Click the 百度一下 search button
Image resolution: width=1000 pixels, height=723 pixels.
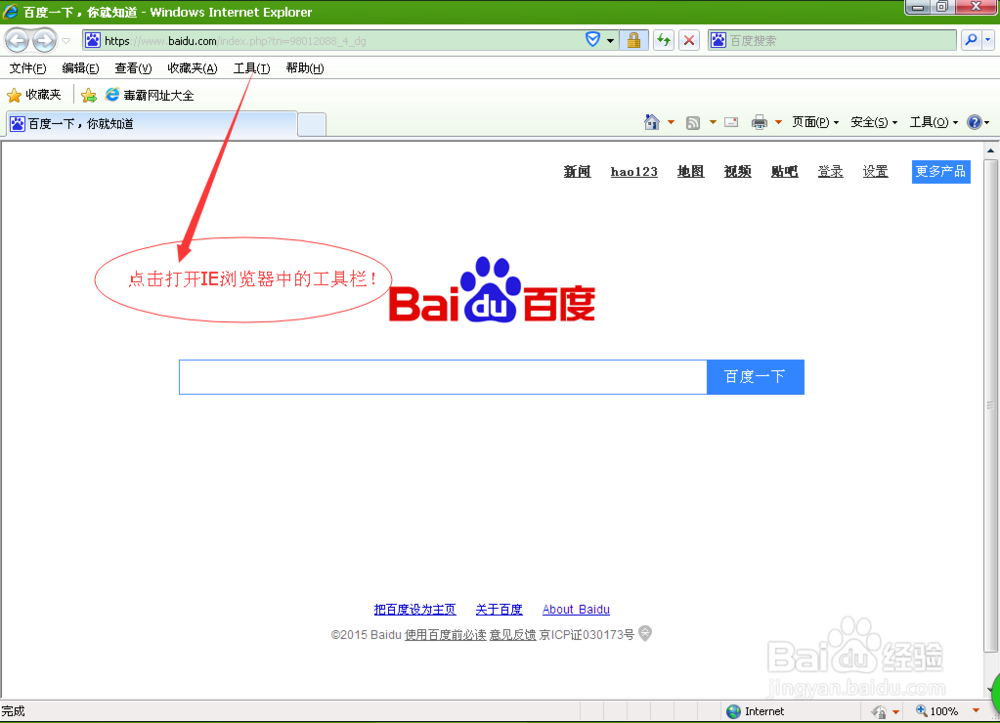click(x=755, y=377)
